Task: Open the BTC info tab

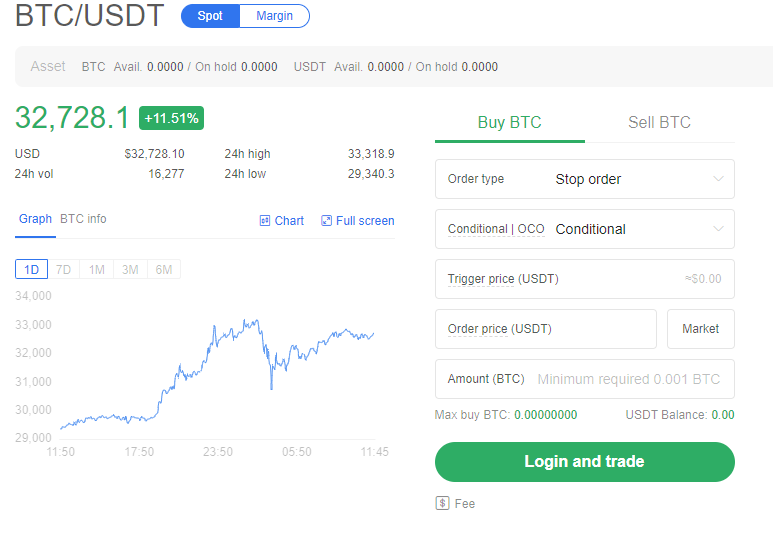Action: pos(83,219)
